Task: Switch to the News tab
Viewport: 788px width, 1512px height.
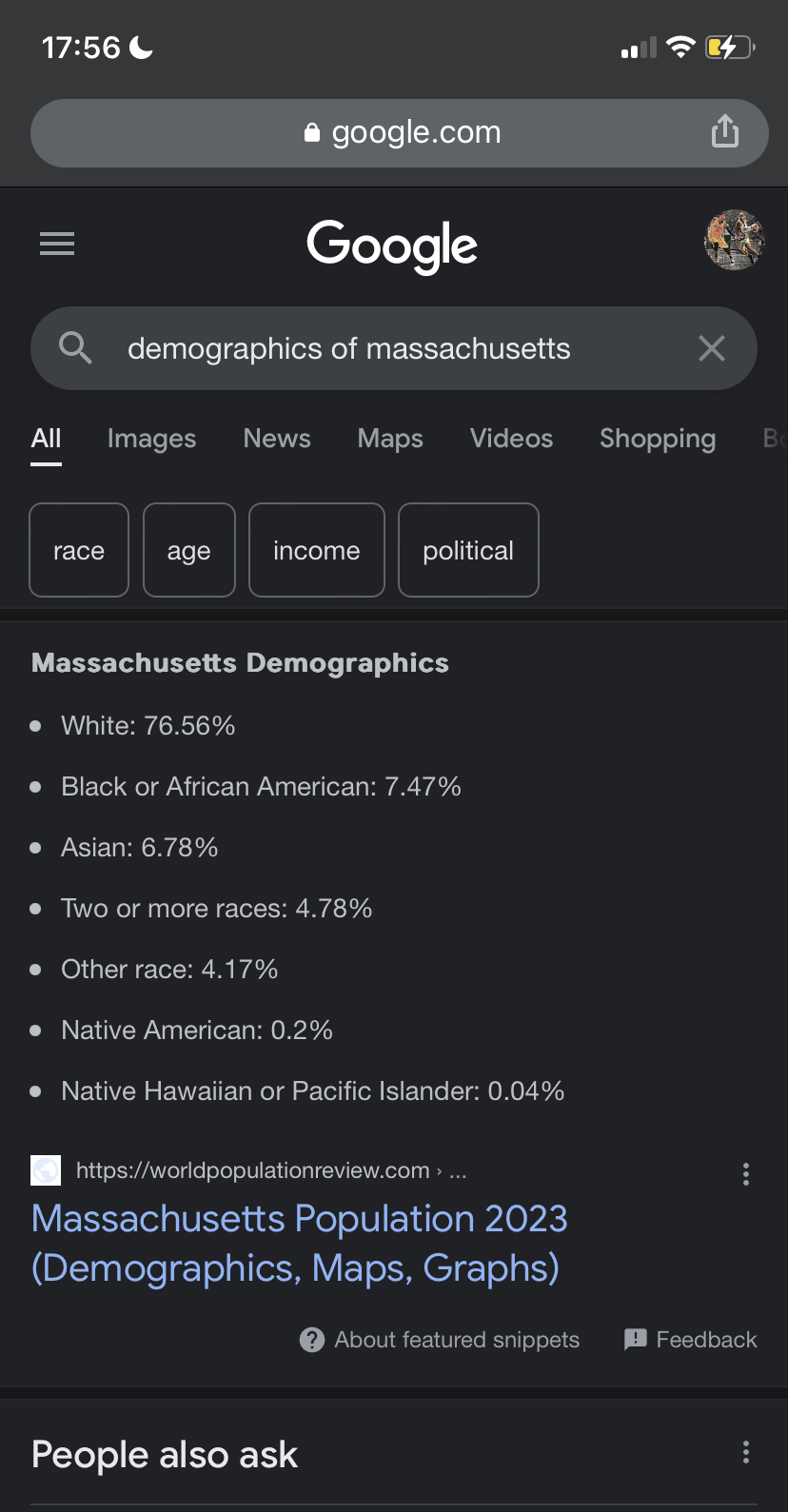Action: (277, 439)
